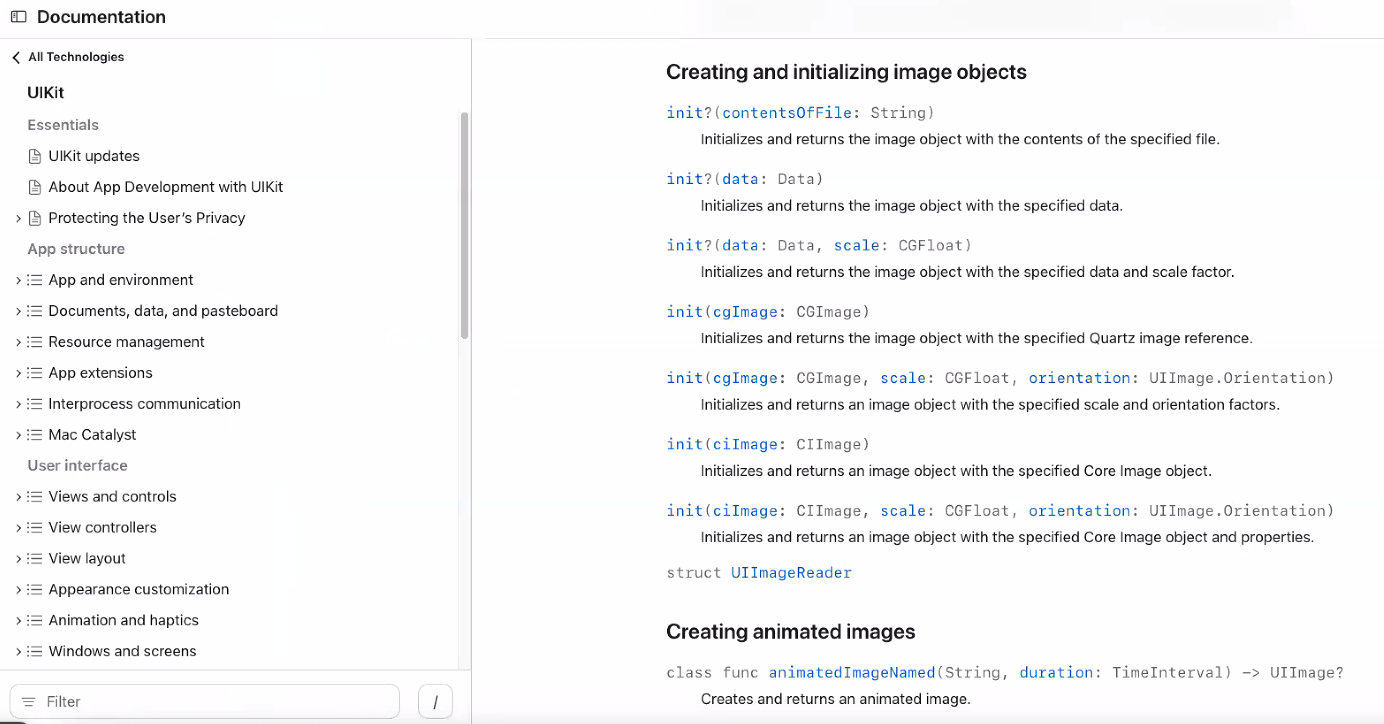Open the init?(contentsOfFile: String) initializer link
This screenshot has width=1384, height=724.
pyautogui.click(x=801, y=113)
